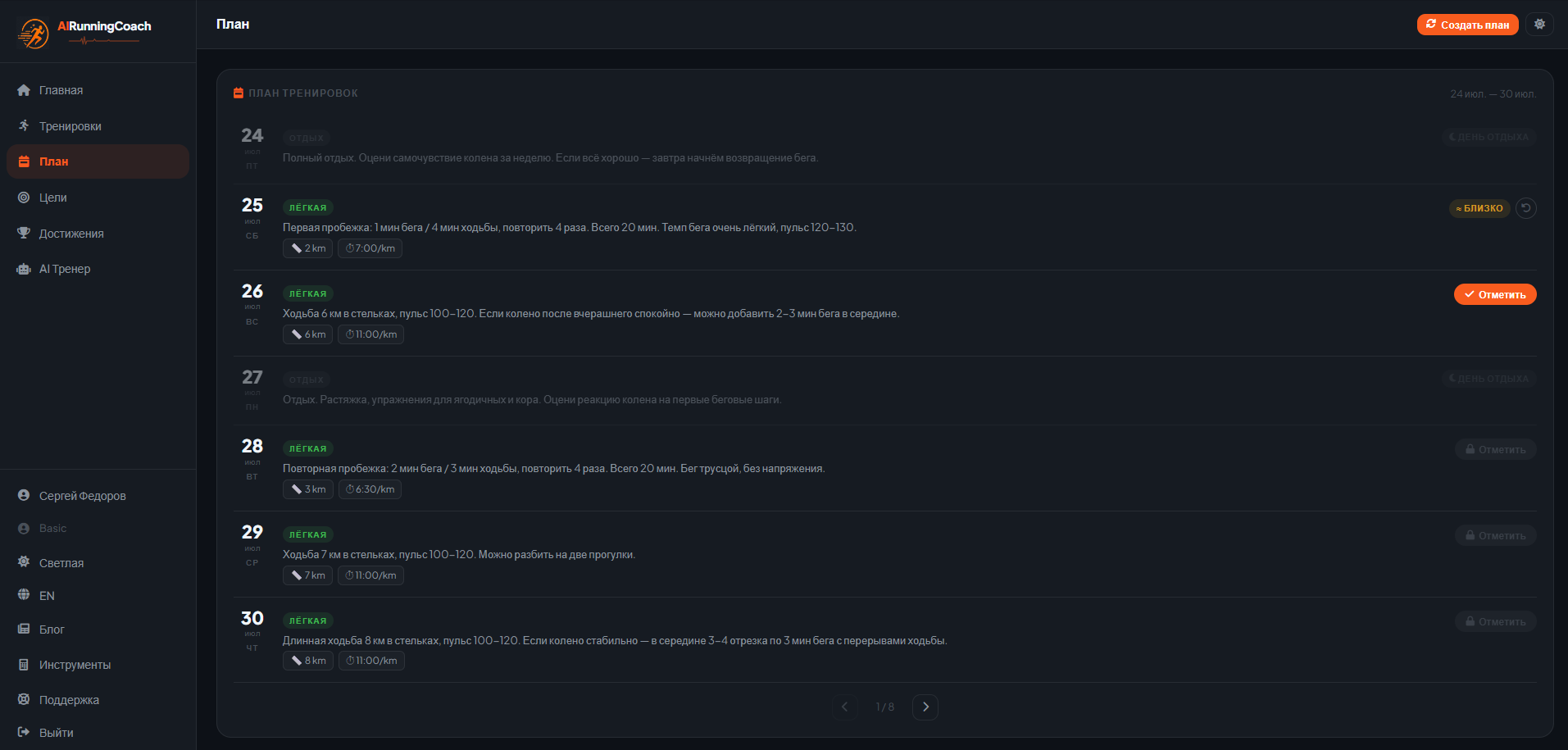Screen dimensions: 1568x750
Task: Click the user avatar icon beside Сергей Федоров
Action: point(24,495)
